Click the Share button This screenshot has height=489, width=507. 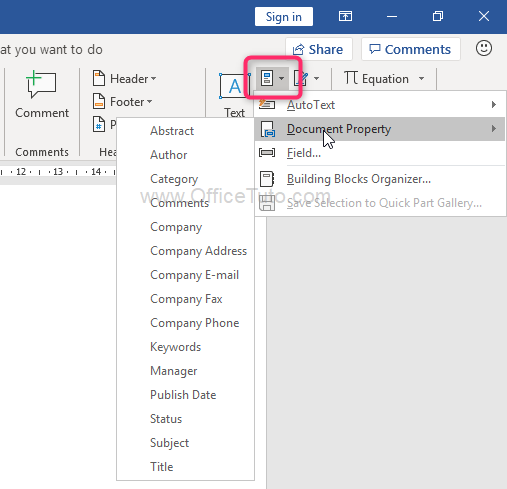(x=319, y=49)
